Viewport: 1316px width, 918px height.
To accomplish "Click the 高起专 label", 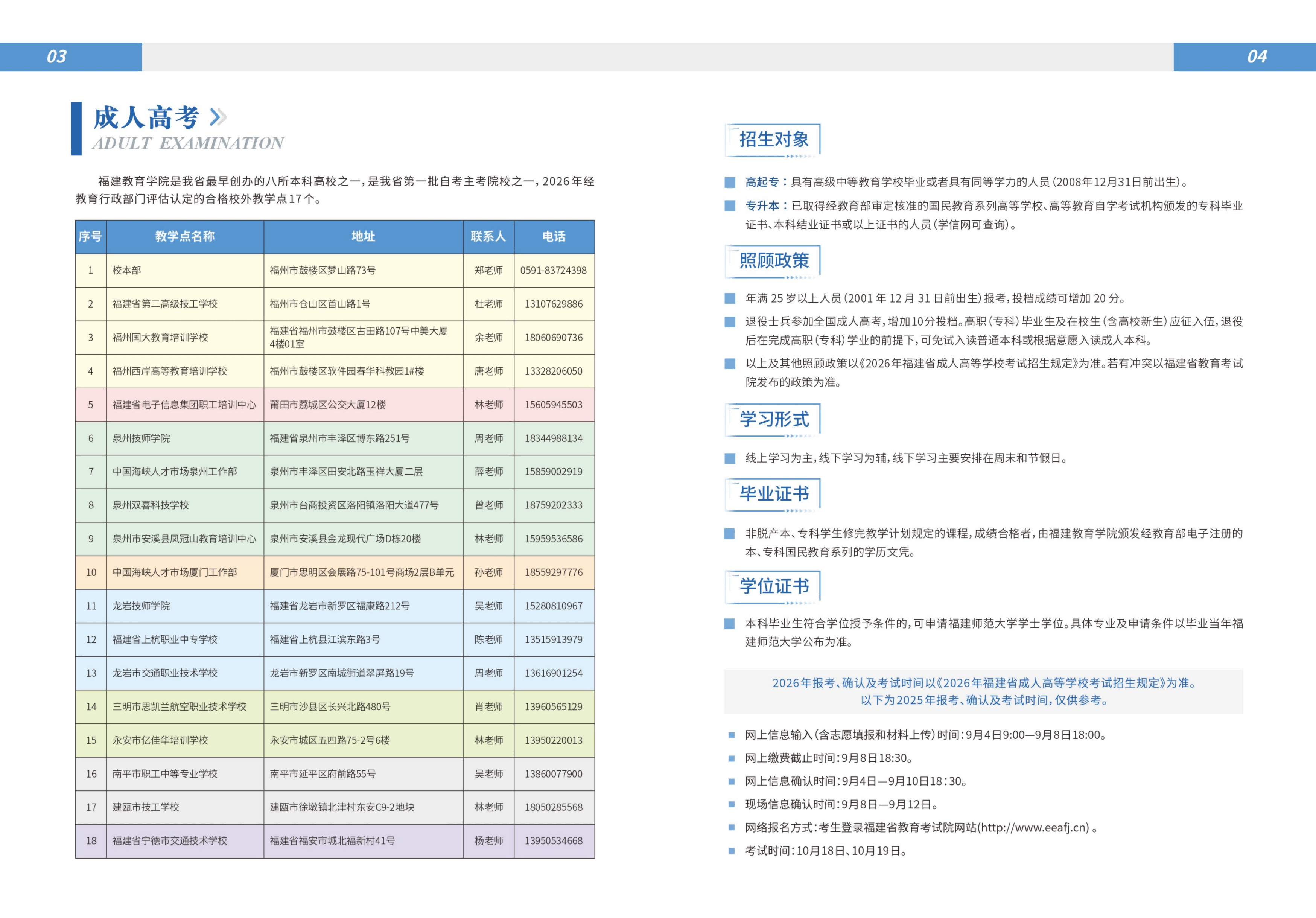I will (762, 182).
